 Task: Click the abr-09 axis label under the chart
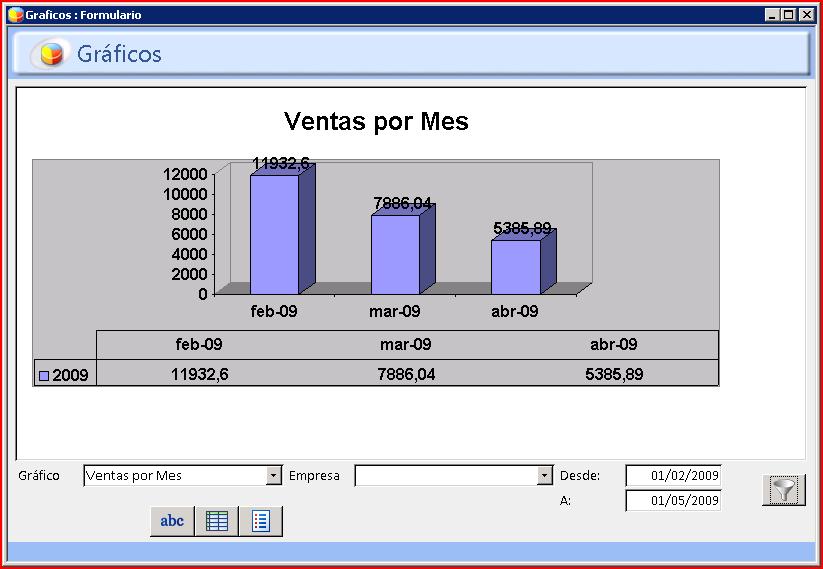click(515, 311)
